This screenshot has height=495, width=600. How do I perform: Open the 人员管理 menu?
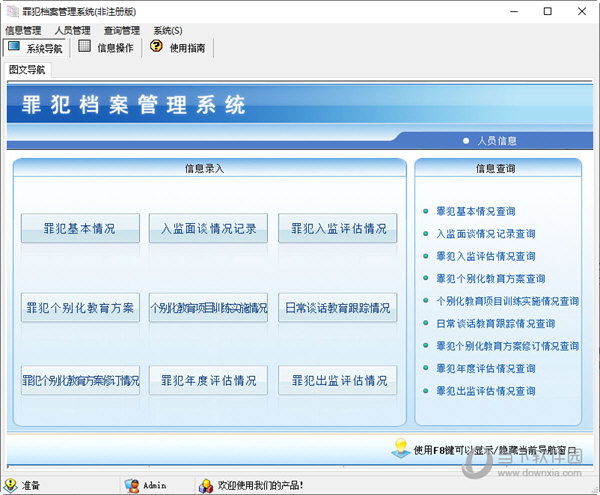tap(72, 31)
